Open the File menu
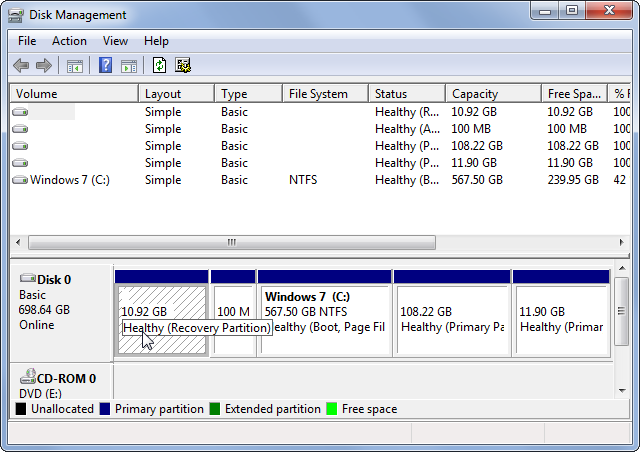The height and width of the screenshot is (452, 640). click(27, 41)
